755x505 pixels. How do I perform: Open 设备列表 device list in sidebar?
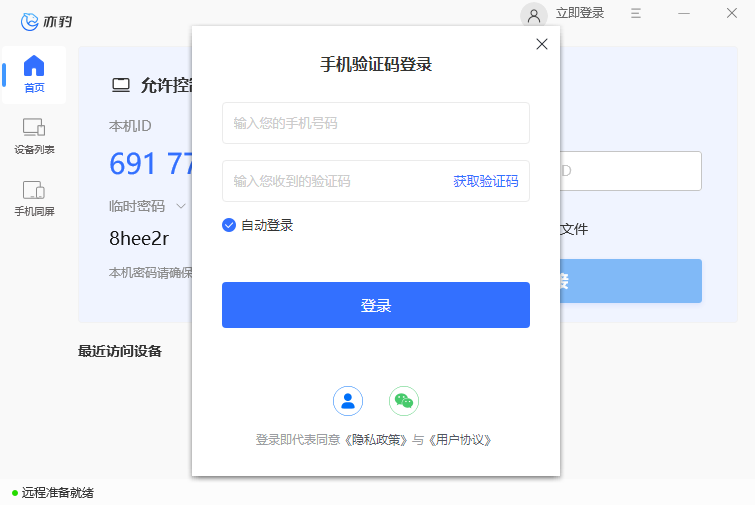(x=34, y=136)
